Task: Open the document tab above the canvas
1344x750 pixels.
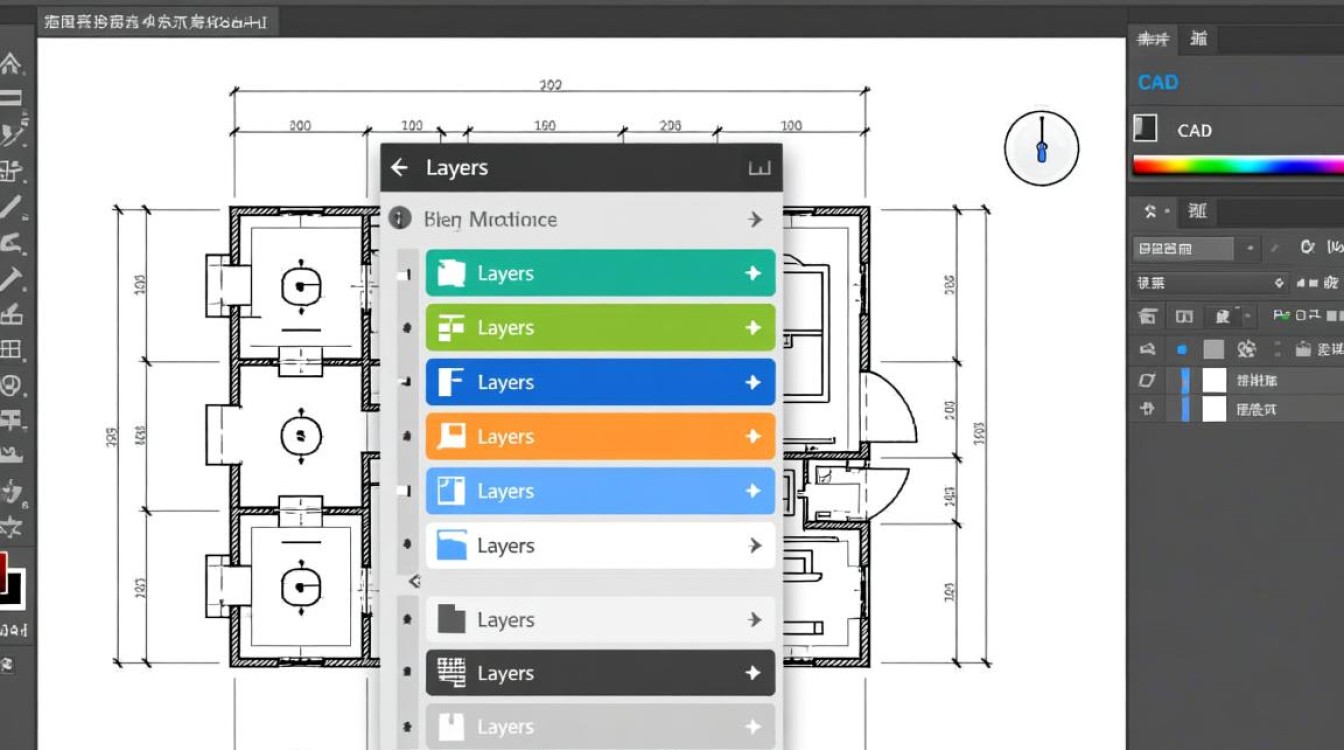Action: tap(156, 22)
